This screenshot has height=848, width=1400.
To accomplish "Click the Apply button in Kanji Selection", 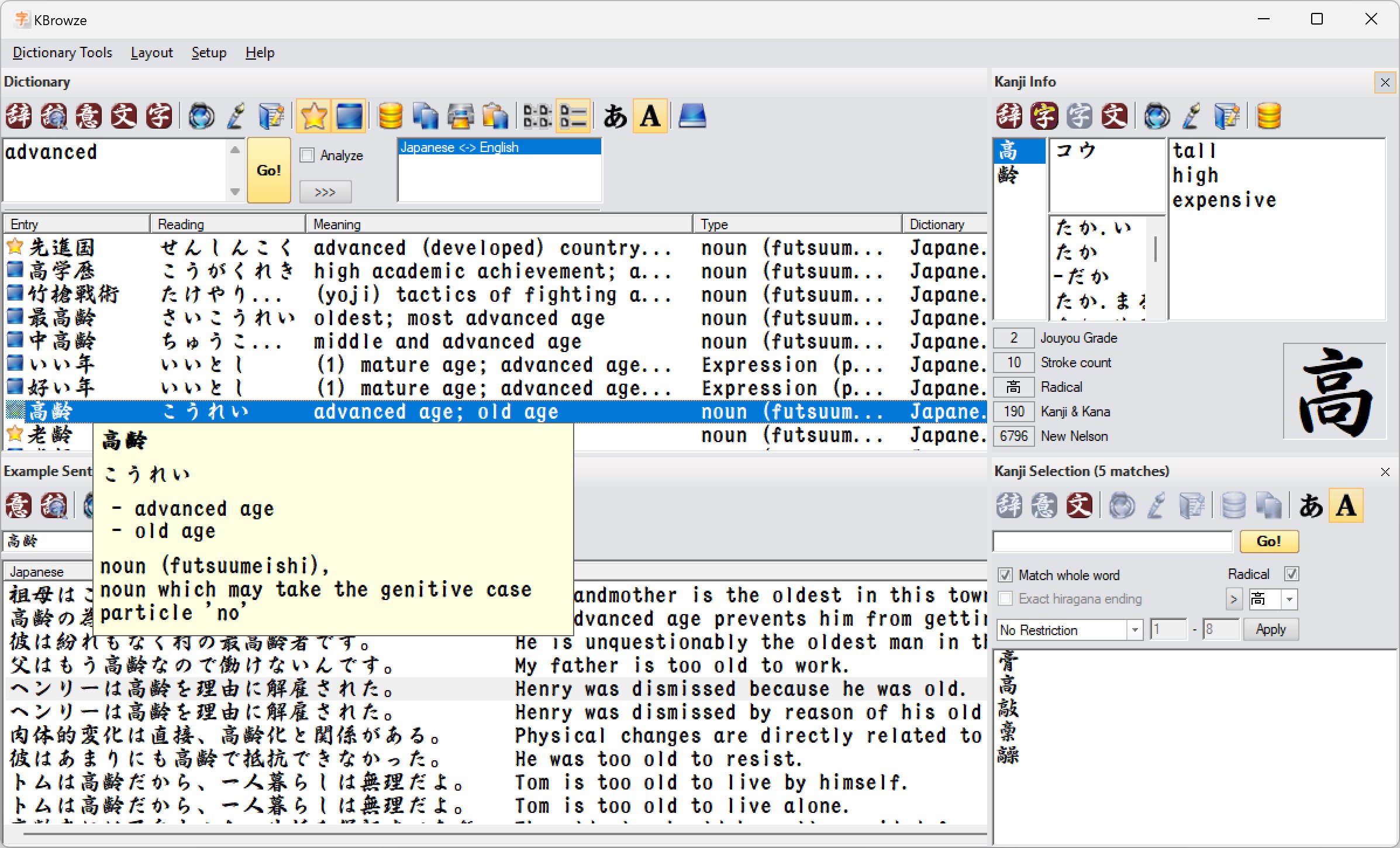I will pyautogui.click(x=1270, y=630).
